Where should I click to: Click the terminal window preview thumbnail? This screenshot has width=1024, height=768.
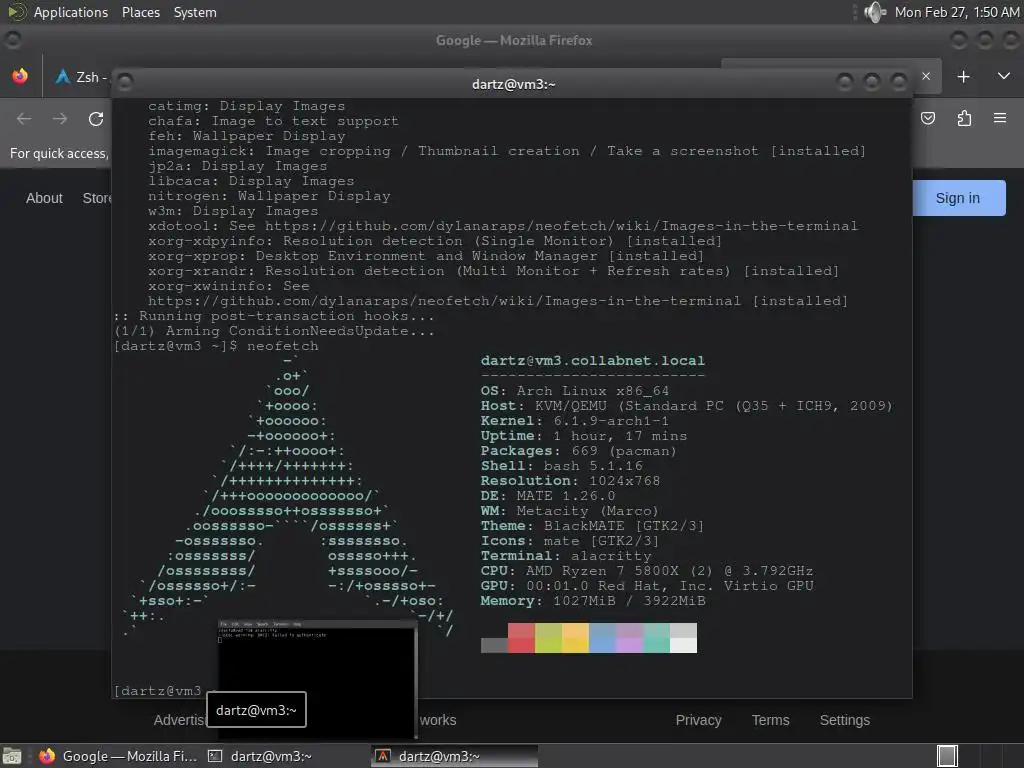coord(317,679)
